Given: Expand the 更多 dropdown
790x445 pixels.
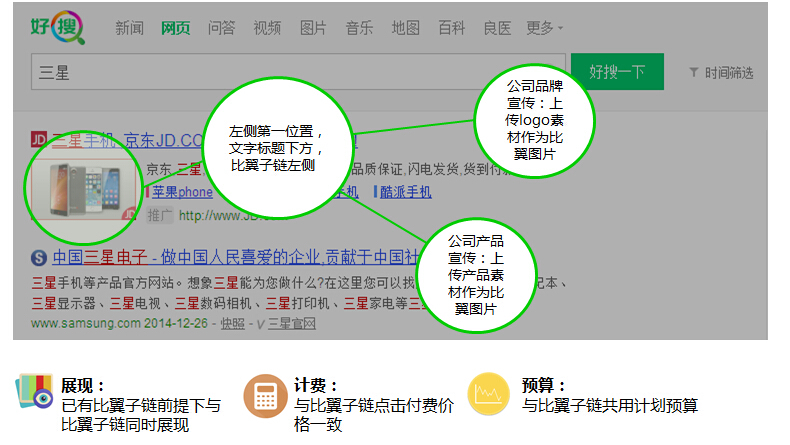Looking at the screenshot, I should pyautogui.click(x=544, y=28).
